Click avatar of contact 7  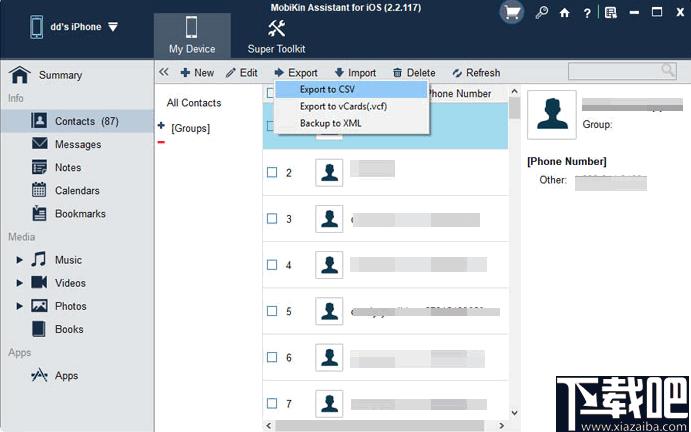(x=329, y=403)
